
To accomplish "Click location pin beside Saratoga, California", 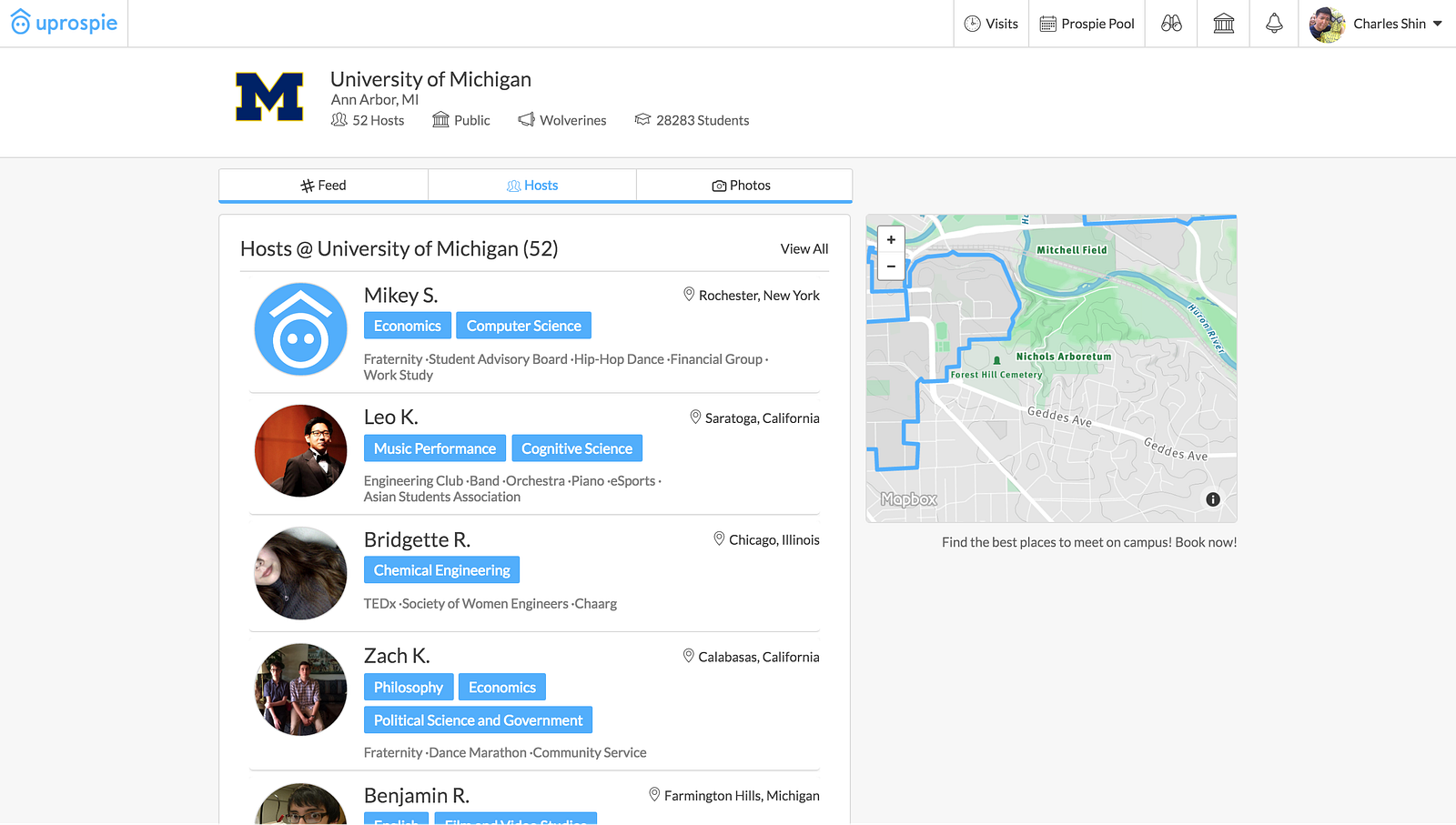I will (x=695, y=418).
